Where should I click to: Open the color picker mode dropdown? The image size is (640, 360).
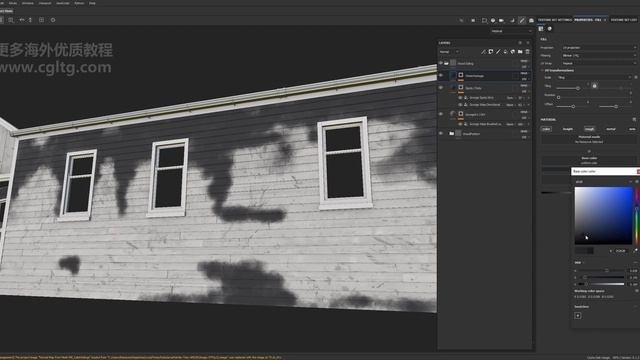(603, 182)
